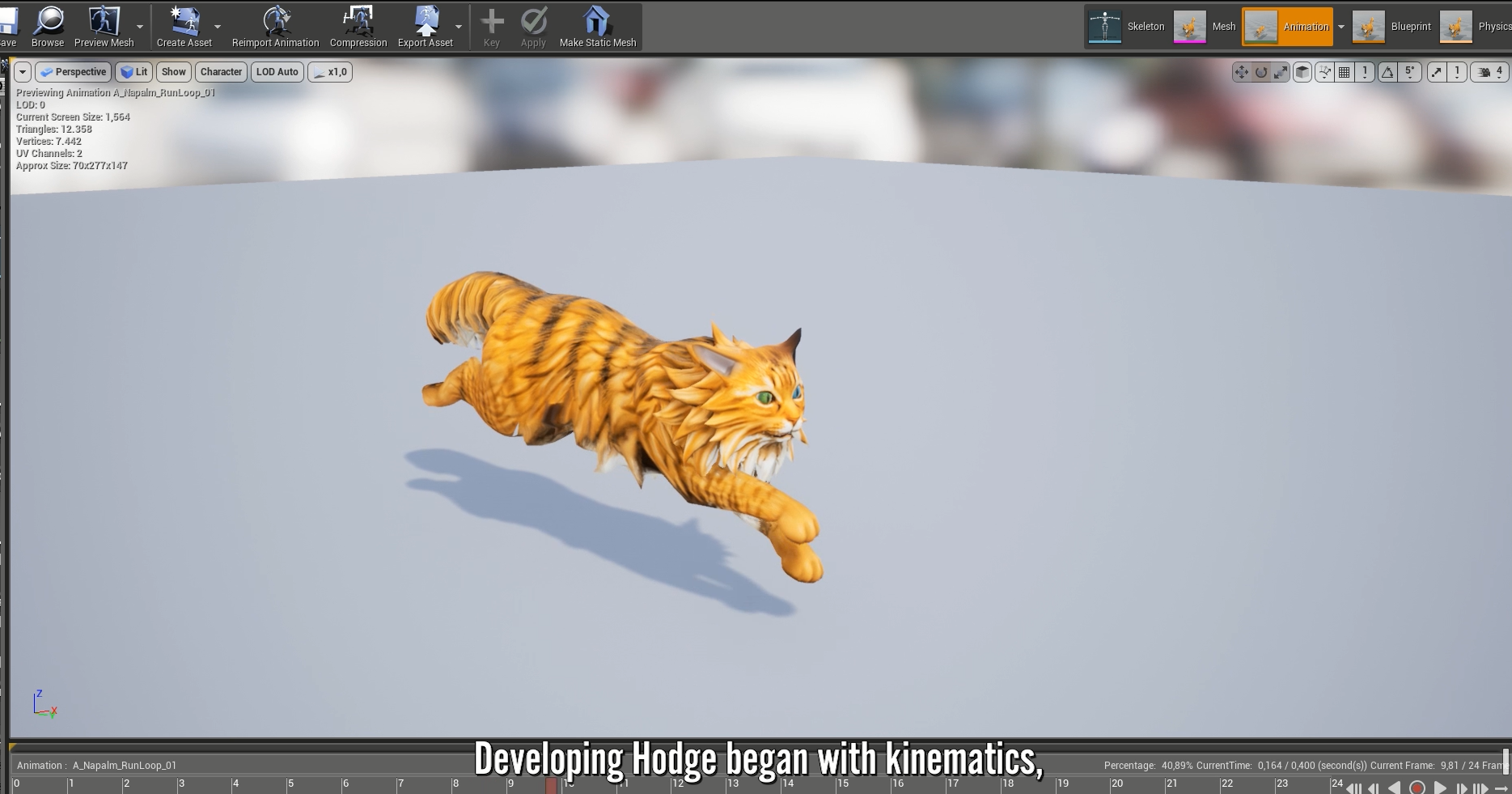The image size is (1512, 794).
Task: Select the scale transform gizmo
Action: 1281,73
